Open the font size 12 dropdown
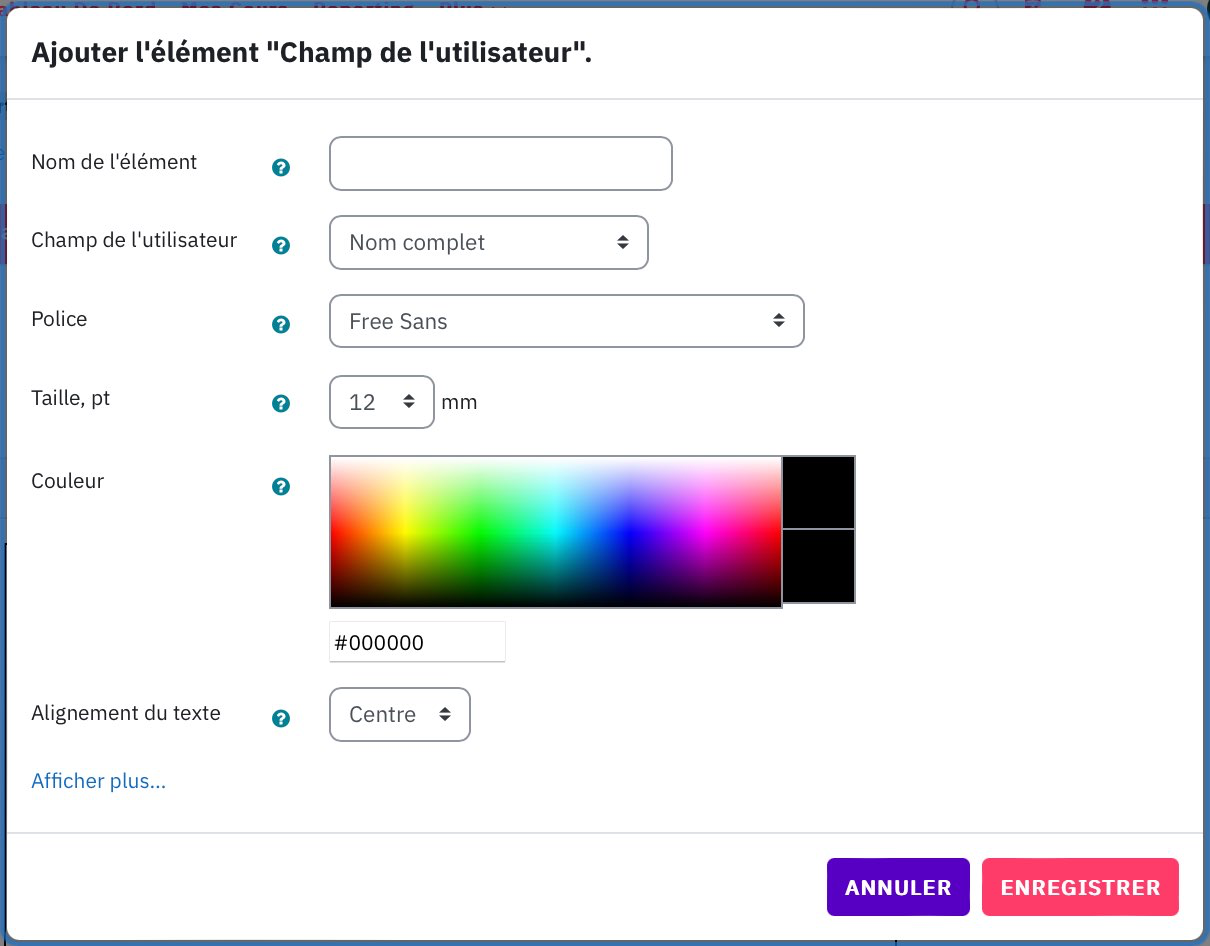The height and width of the screenshot is (946, 1210). tap(382, 402)
